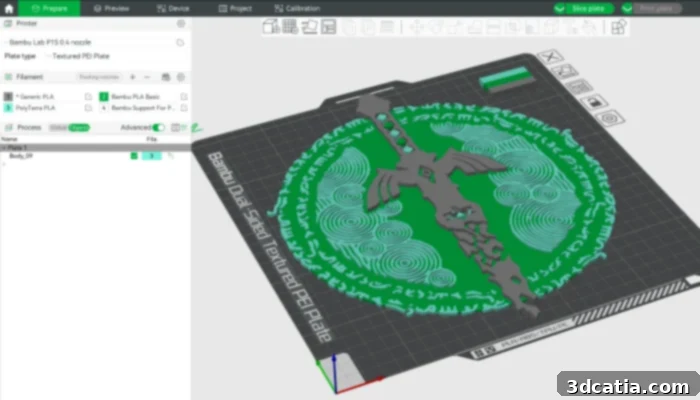Select the Rotate tool
Viewport: 700px width, 400px height.
click(x=436, y=27)
